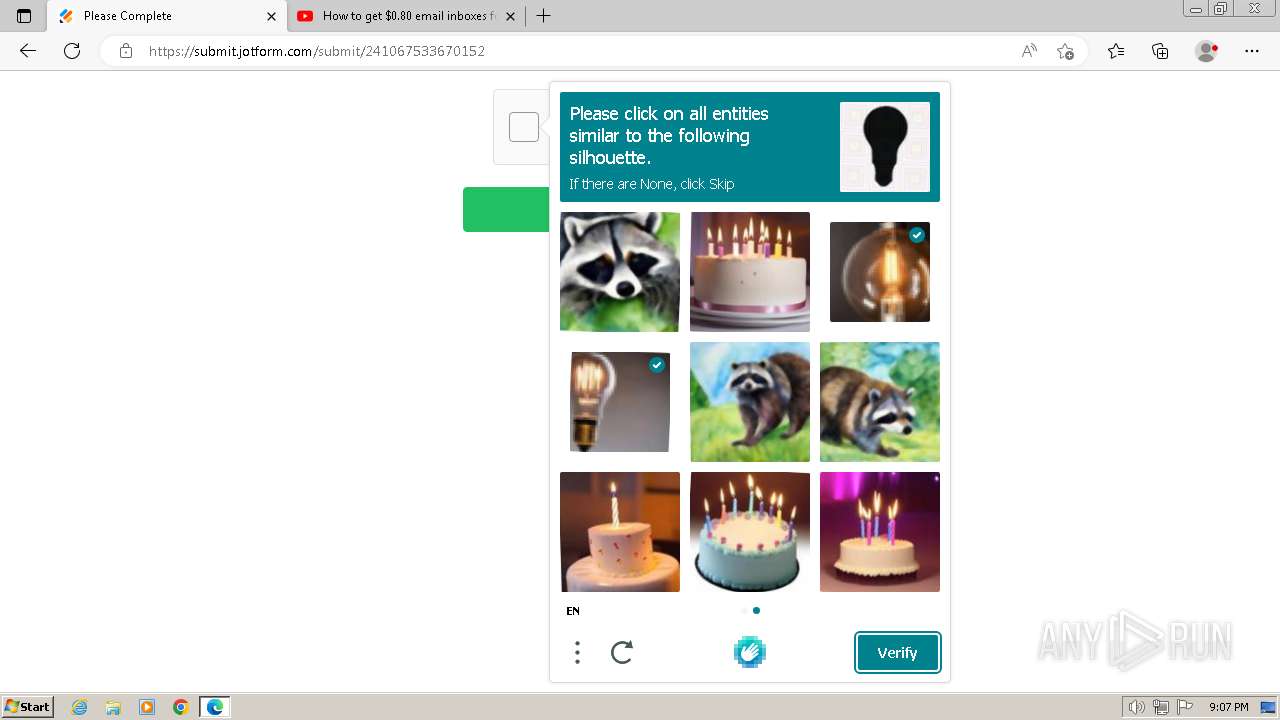Select the white cake with pink ribbon tile
The width and height of the screenshot is (1280, 720).
click(750, 272)
